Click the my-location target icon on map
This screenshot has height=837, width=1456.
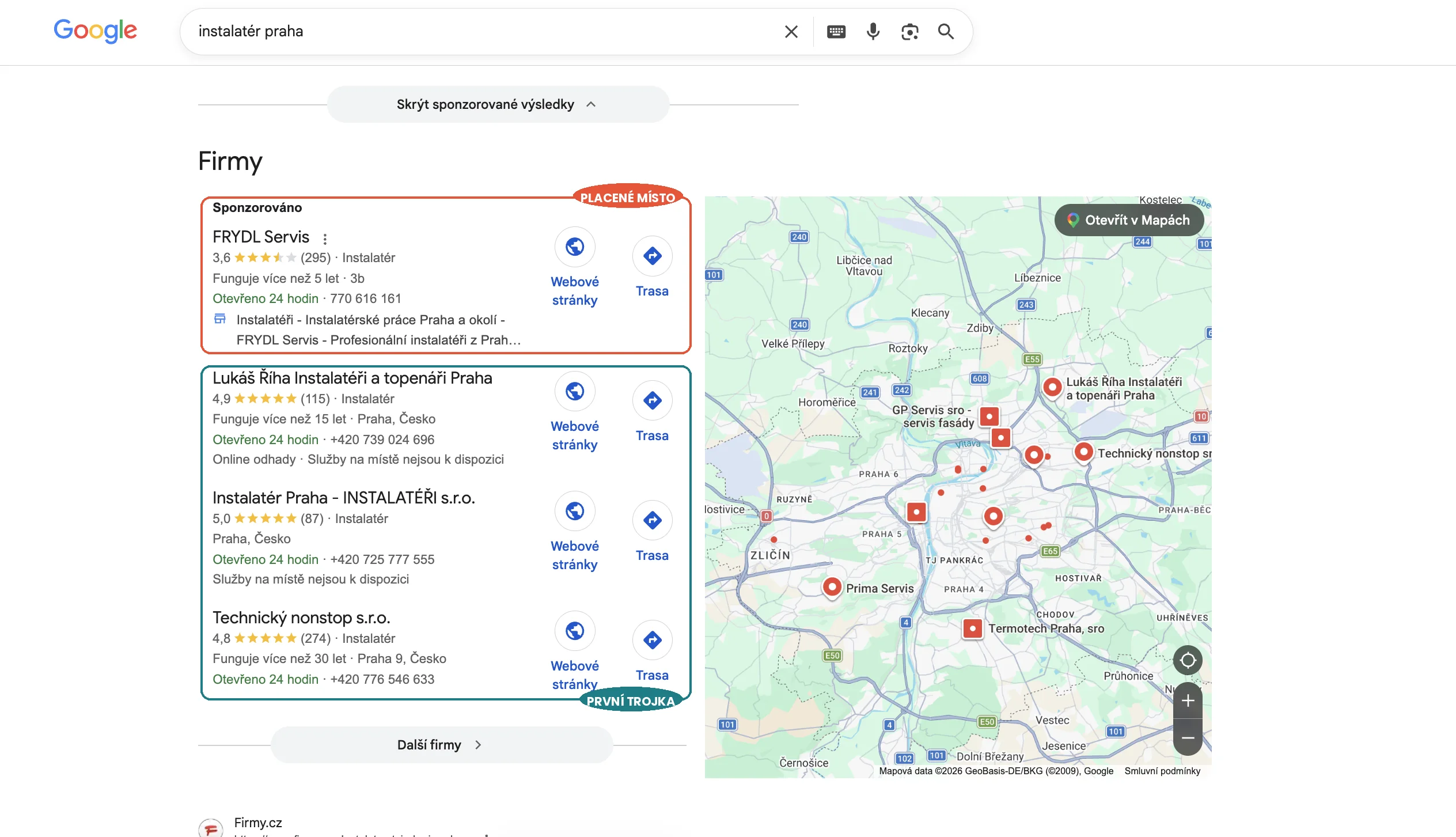[x=1188, y=660]
